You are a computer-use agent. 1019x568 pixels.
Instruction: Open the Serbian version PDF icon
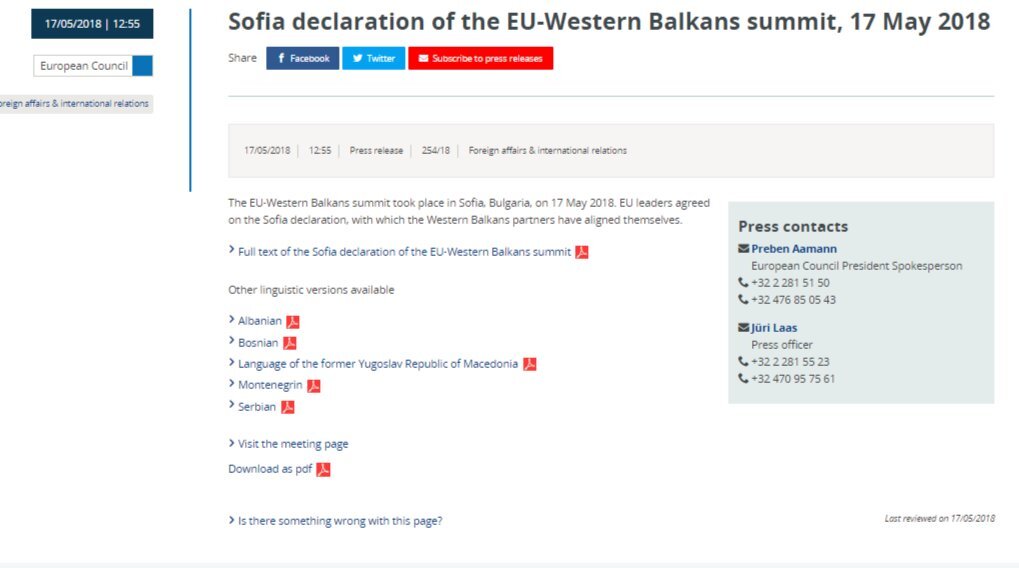(288, 407)
